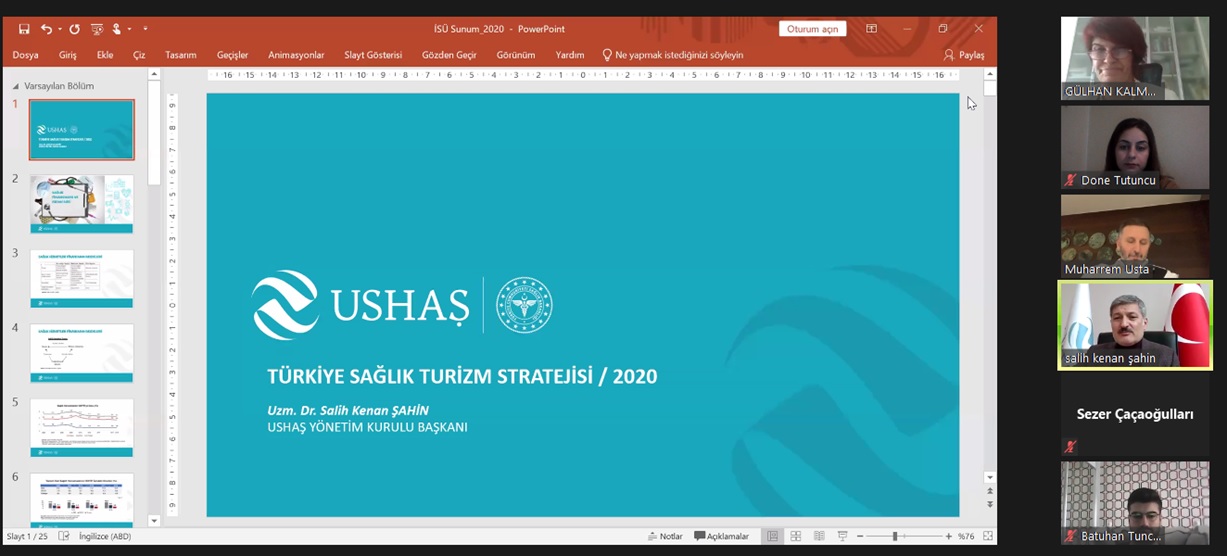
Task: Toggle the Açıklamalar comments pane
Action: click(x=721, y=537)
